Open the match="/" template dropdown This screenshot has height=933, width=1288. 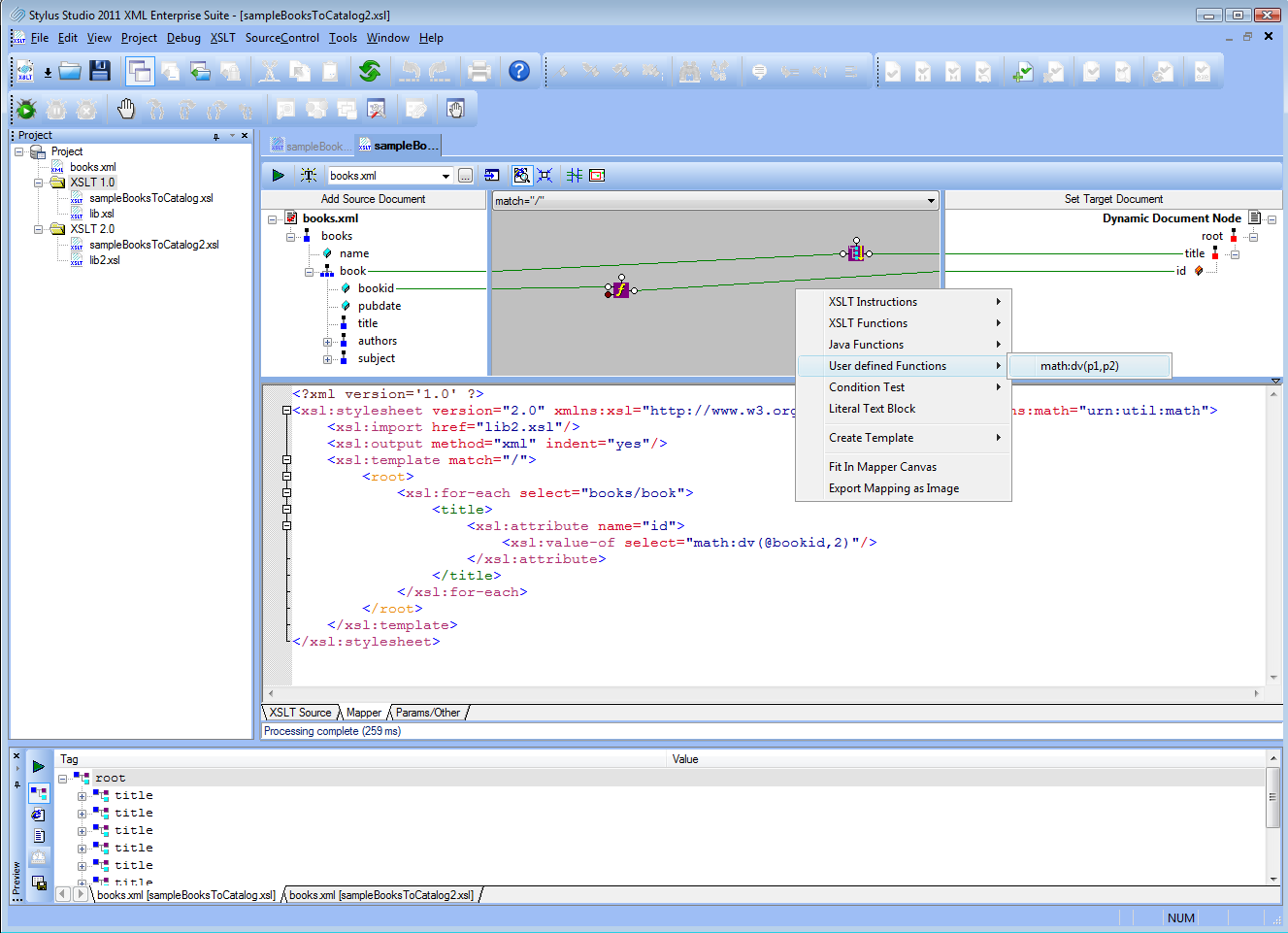click(x=931, y=201)
